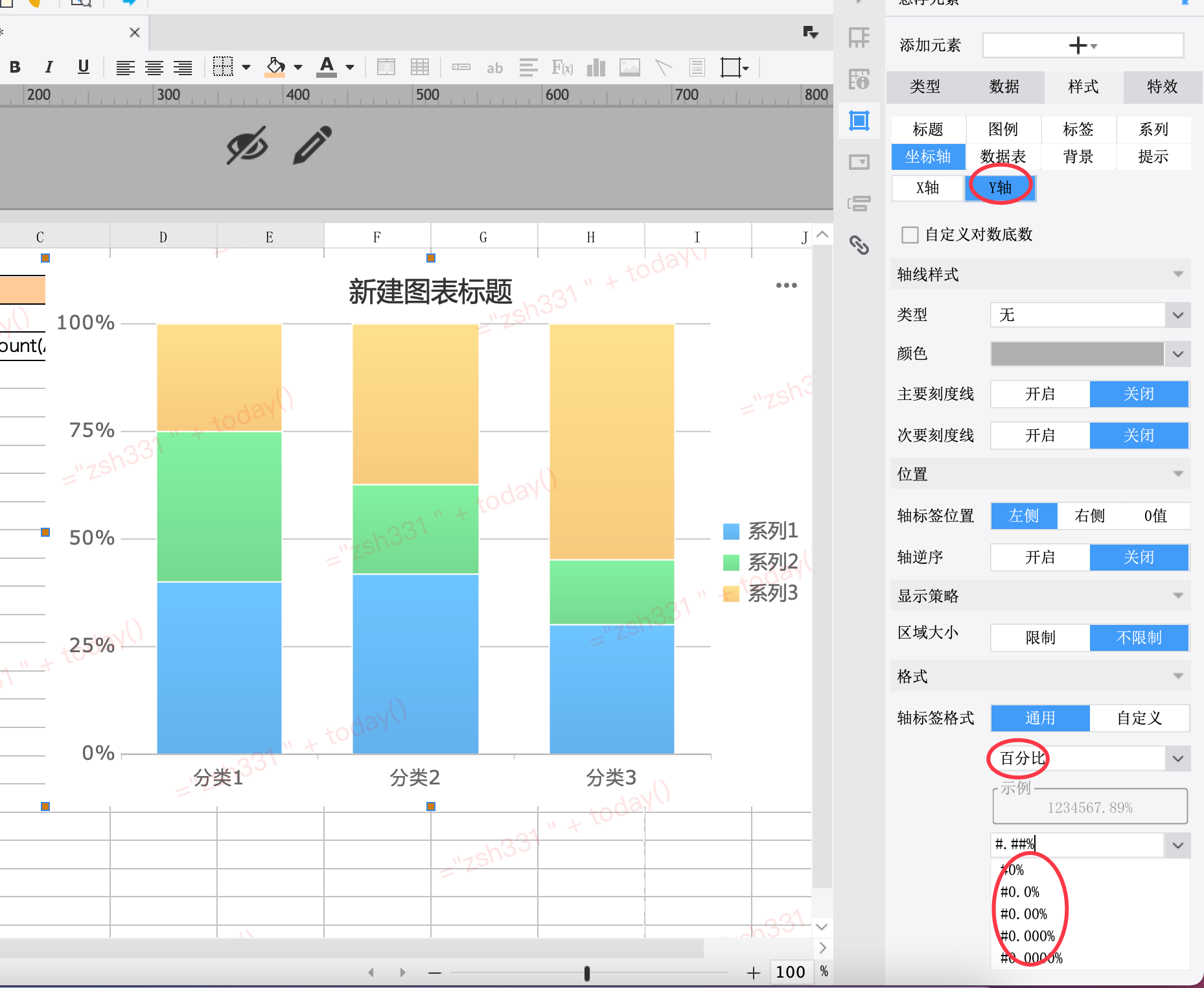The image size is (1204, 988).
Task: Open the widget settings sidebar icon
Action: (x=859, y=162)
